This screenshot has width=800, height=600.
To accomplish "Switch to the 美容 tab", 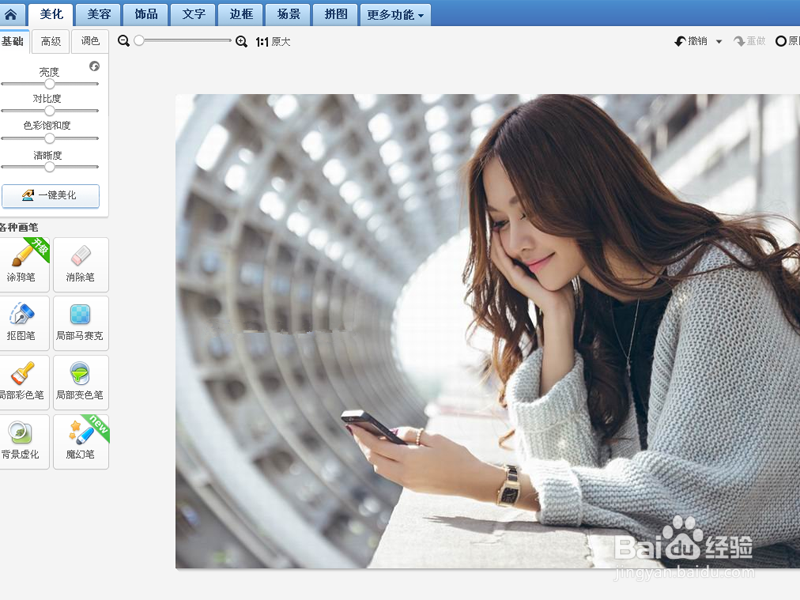I will (98, 14).
